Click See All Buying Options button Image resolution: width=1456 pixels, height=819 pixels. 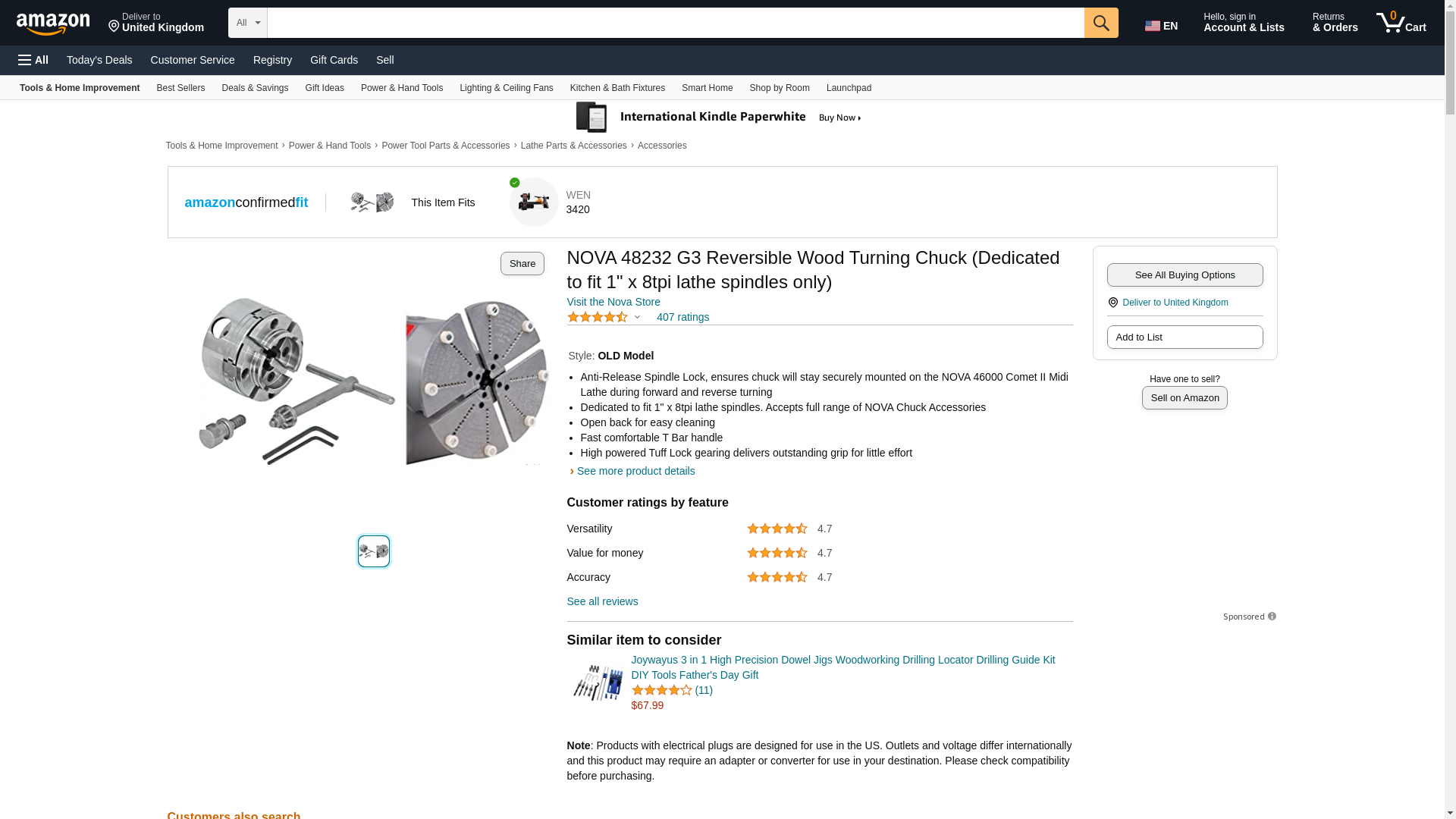tap(1185, 275)
